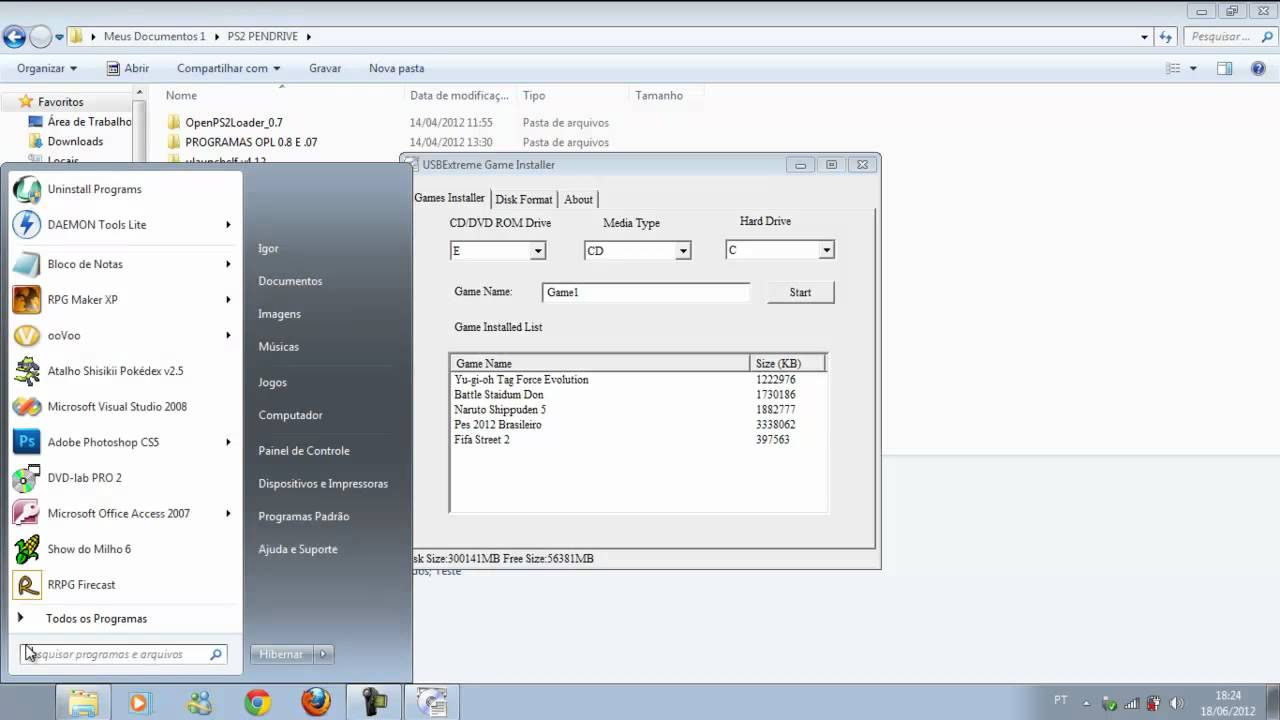1280x720 pixels.
Task: Toggle the Explorer preview pane icon
Action: click(1224, 68)
